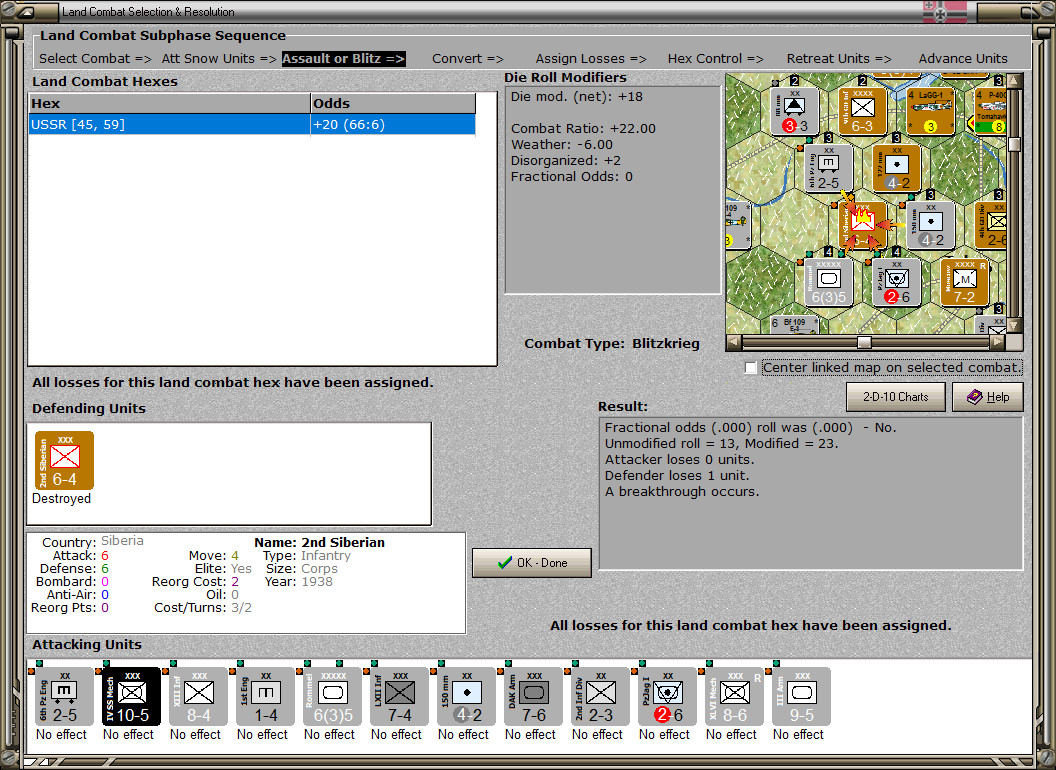The height and width of the screenshot is (770, 1056).
Task: Click the 2-5 engineer counter on the map
Action: coord(828,168)
